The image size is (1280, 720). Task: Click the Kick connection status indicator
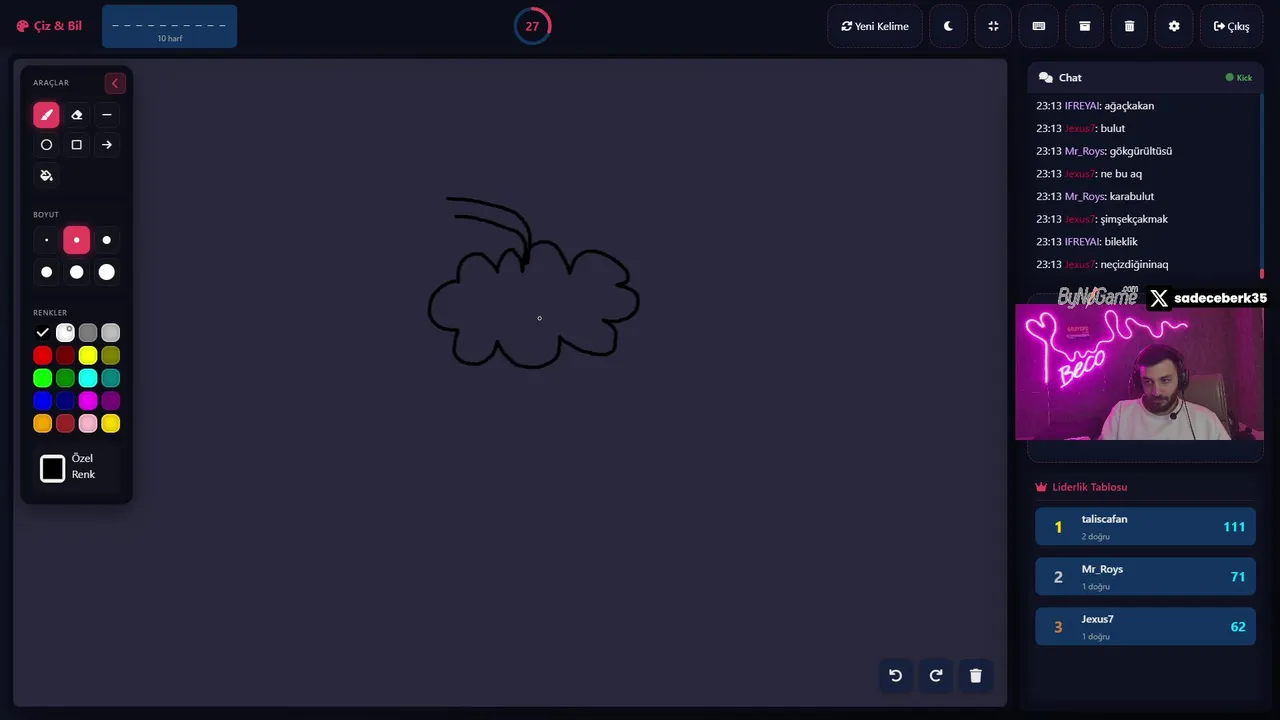tap(1239, 77)
